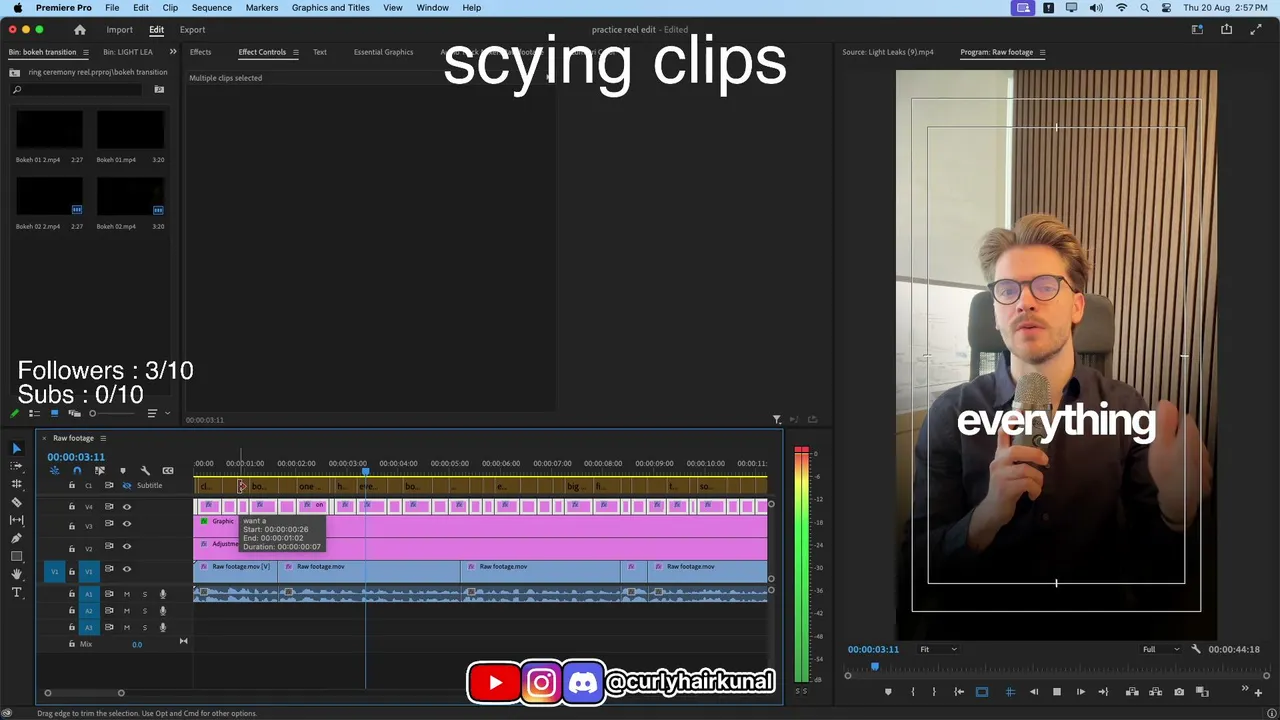Select the Razor tool
Screen dimensions: 1280x720
[16, 502]
